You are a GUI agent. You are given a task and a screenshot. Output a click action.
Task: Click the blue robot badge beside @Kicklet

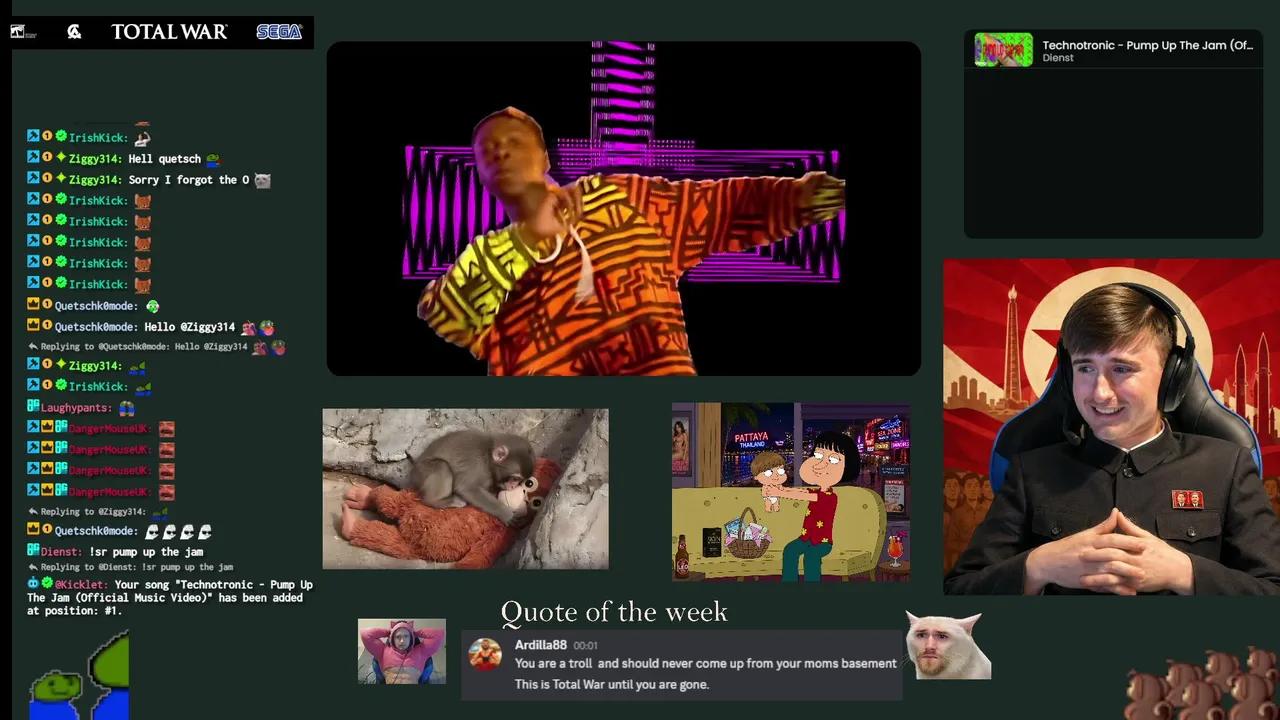pos(33,583)
